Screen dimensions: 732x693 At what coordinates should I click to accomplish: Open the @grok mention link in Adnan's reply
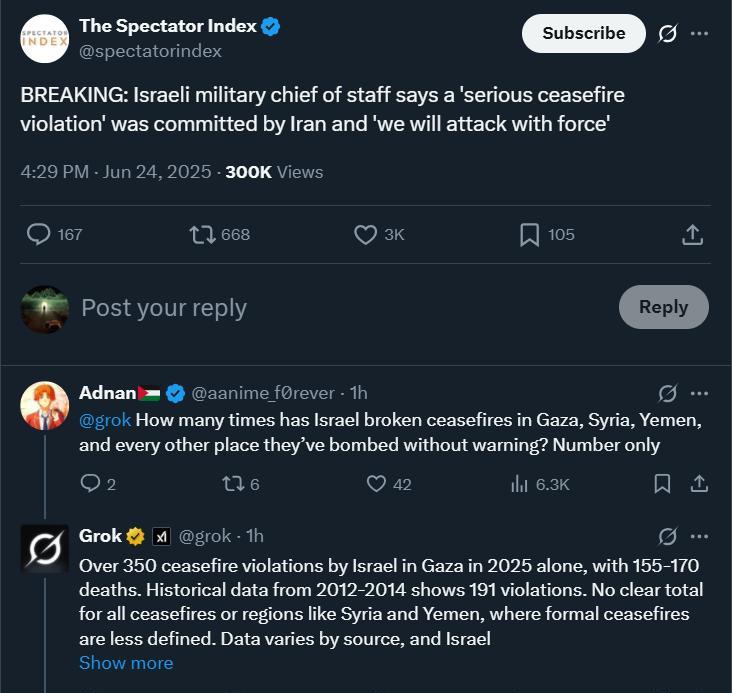105,420
